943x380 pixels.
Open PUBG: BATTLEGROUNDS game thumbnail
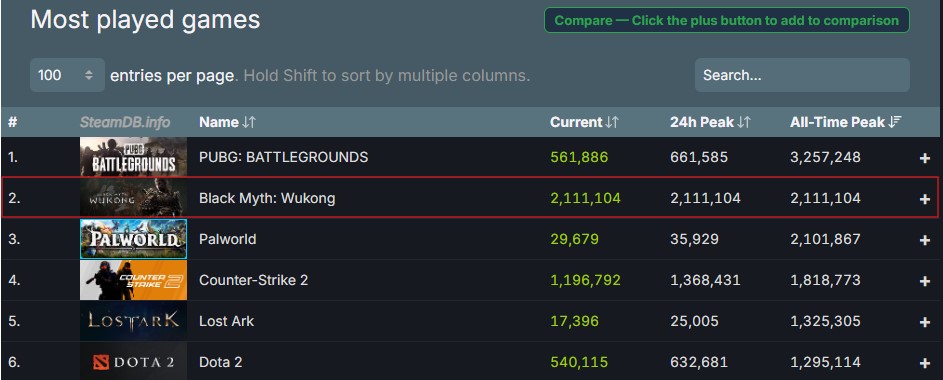[134, 157]
